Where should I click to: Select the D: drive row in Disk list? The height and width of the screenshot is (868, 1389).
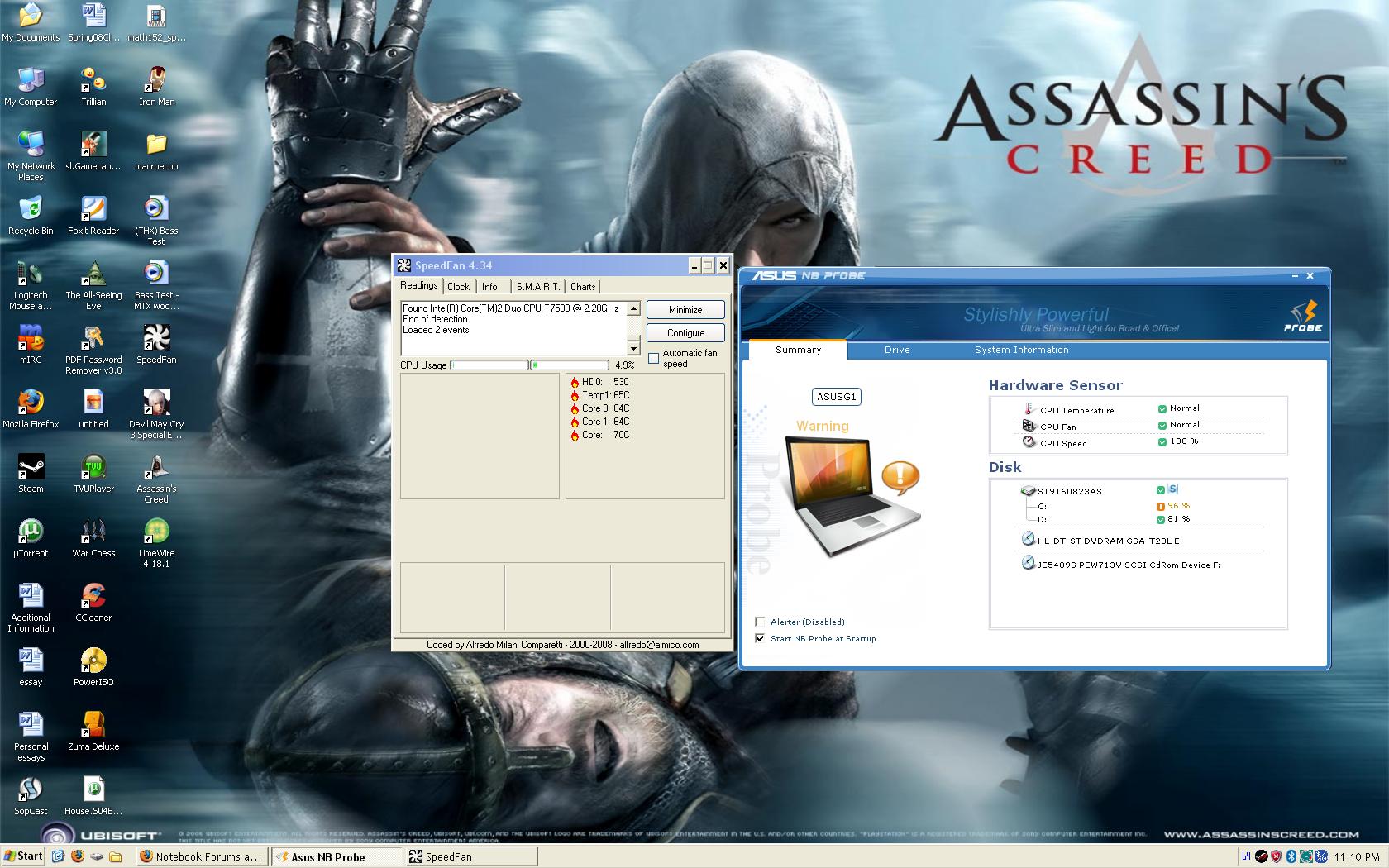(1114, 519)
